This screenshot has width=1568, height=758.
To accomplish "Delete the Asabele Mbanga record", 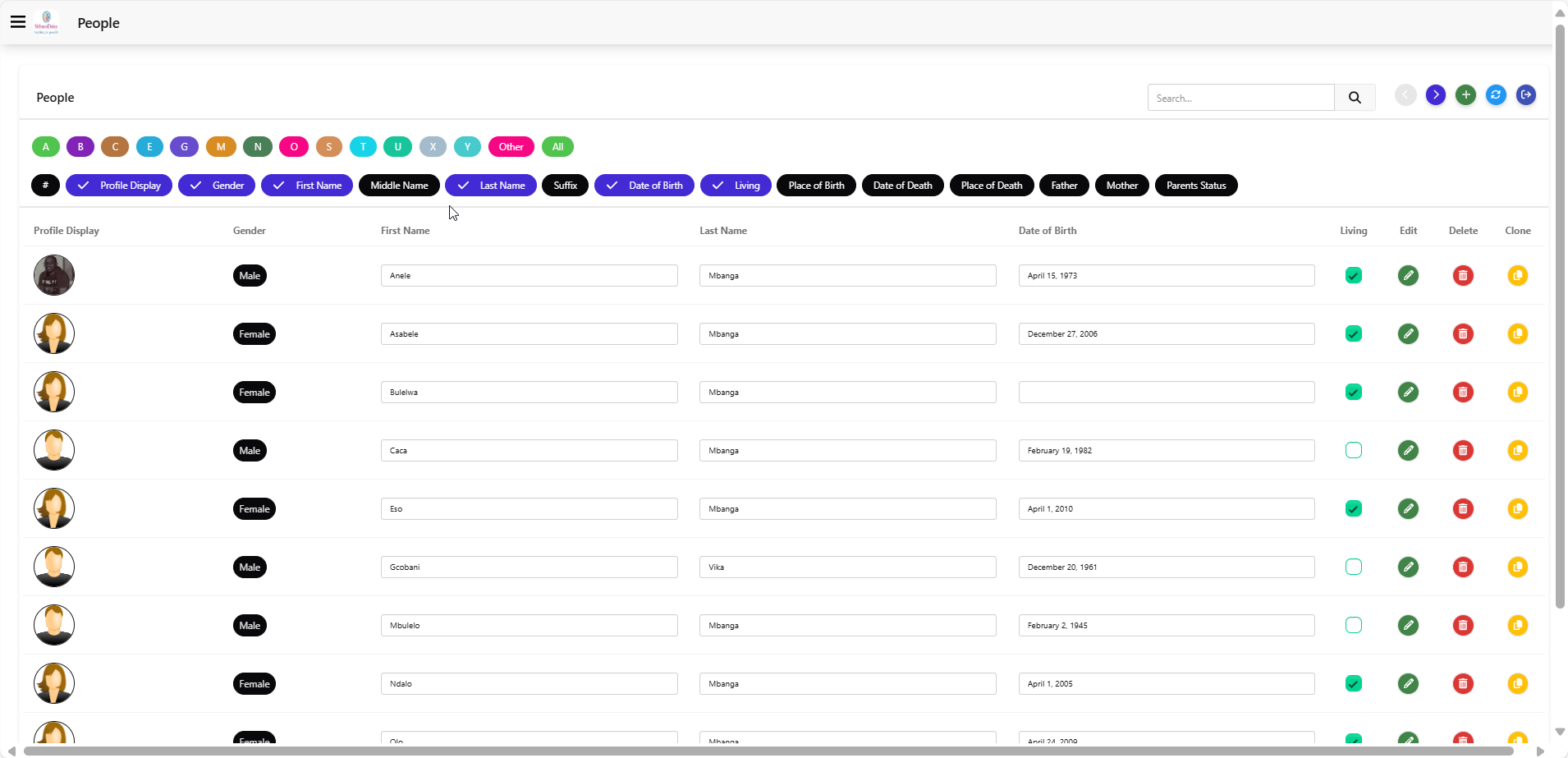I will point(1463,333).
